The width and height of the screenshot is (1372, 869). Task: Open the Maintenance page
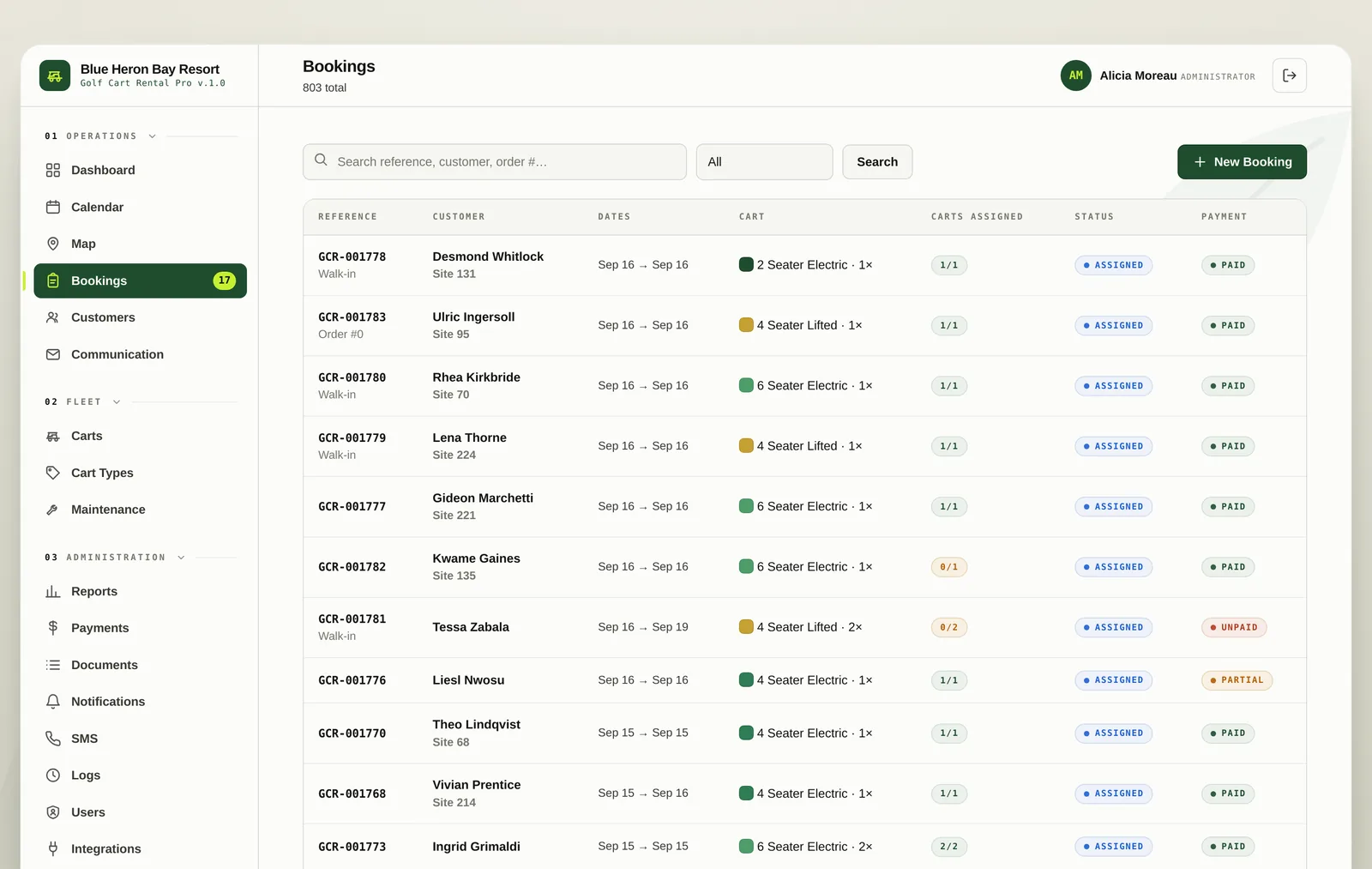(141, 510)
